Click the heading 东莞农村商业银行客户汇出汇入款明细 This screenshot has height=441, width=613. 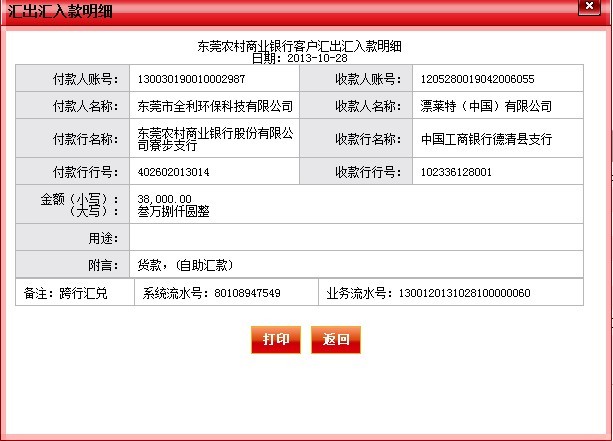tap(299, 46)
